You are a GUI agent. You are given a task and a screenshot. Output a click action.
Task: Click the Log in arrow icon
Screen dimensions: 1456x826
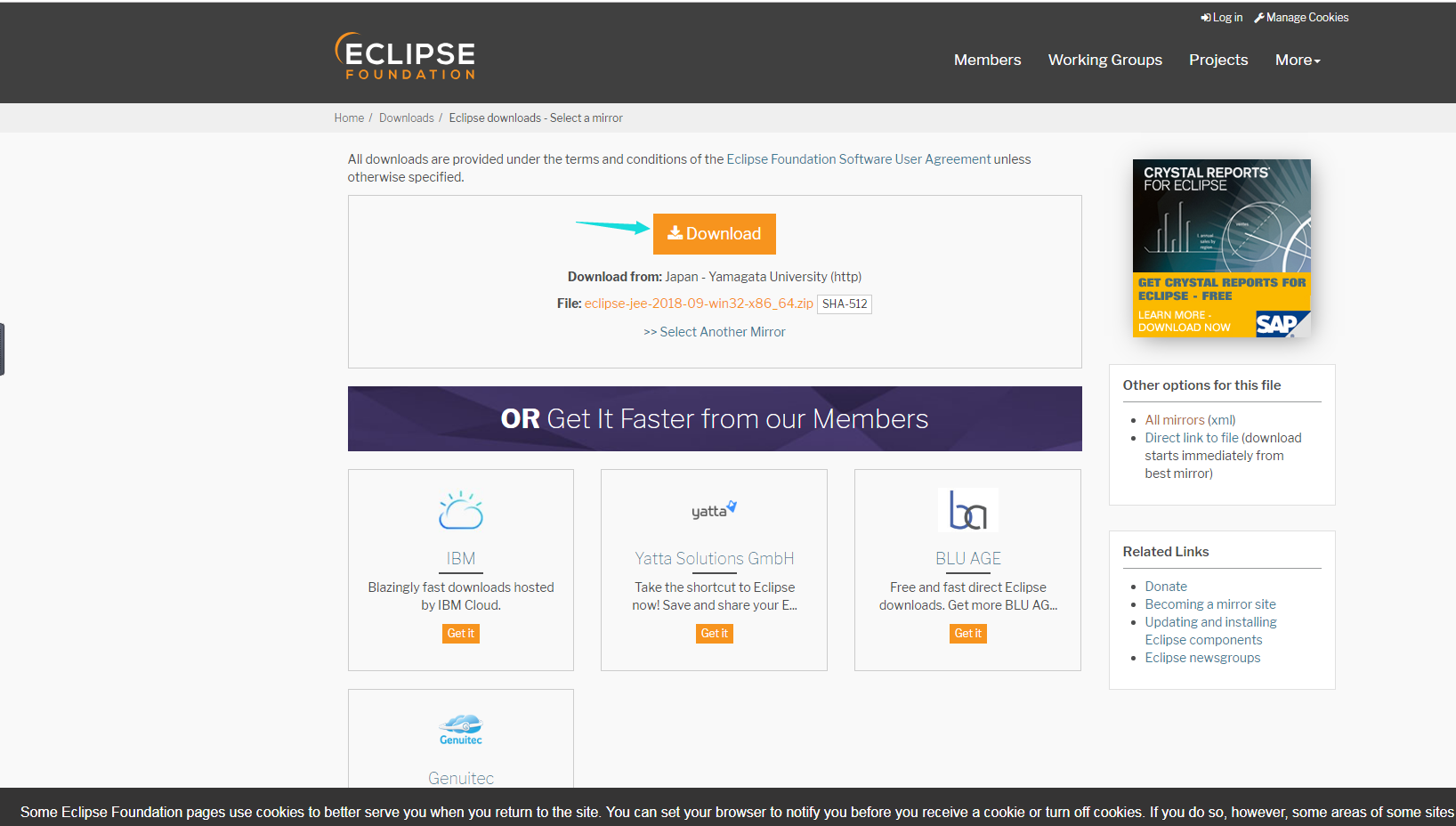point(1207,17)
